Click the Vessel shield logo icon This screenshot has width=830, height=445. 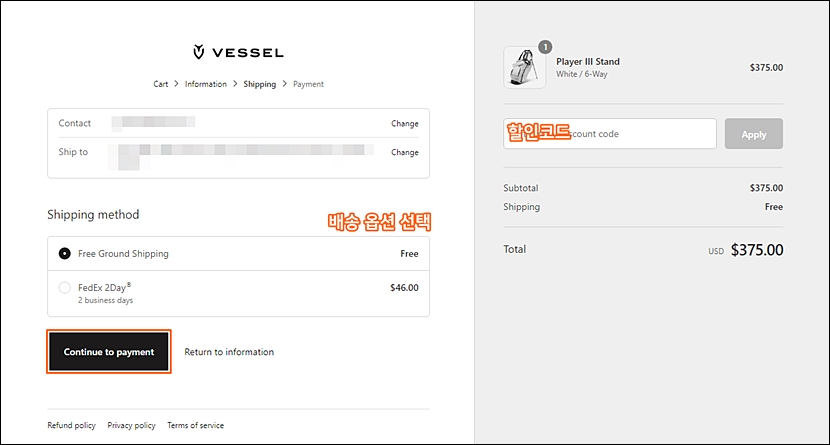click(199, 52)
